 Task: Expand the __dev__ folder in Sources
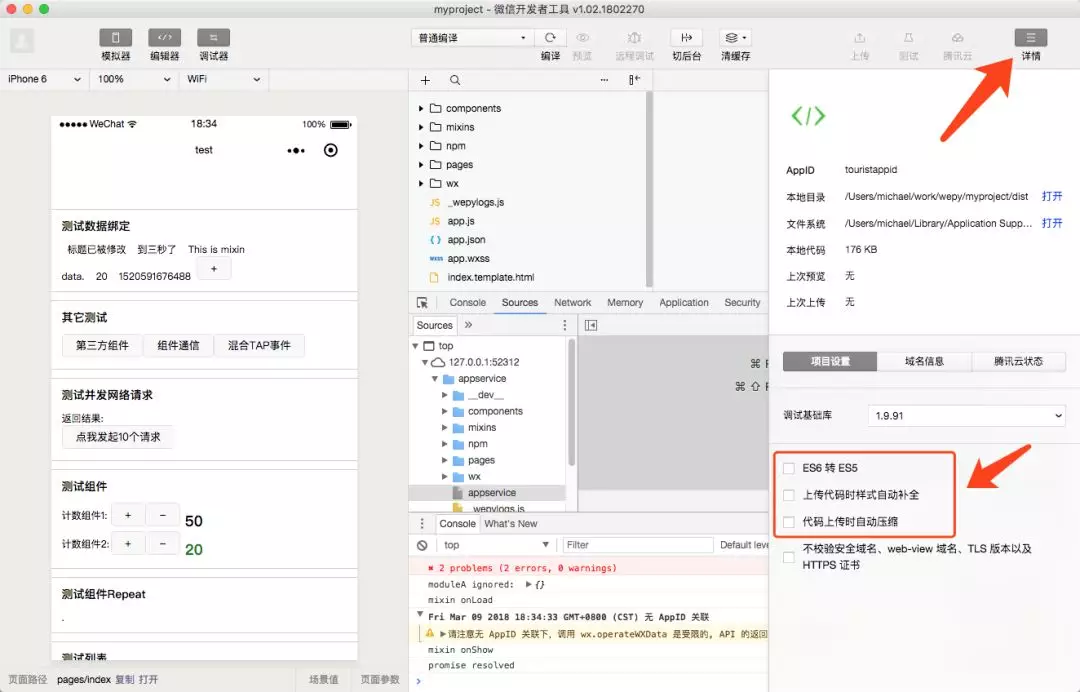click(445, 395)
